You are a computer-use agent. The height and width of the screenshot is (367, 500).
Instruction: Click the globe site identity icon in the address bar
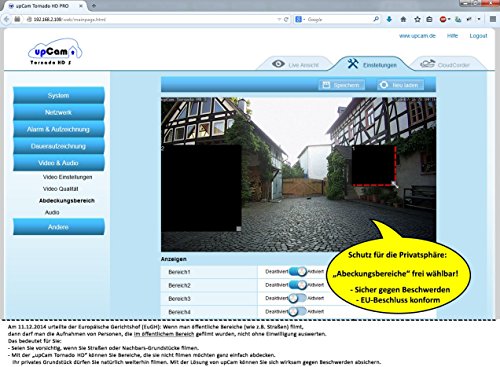tap(29, 19)
